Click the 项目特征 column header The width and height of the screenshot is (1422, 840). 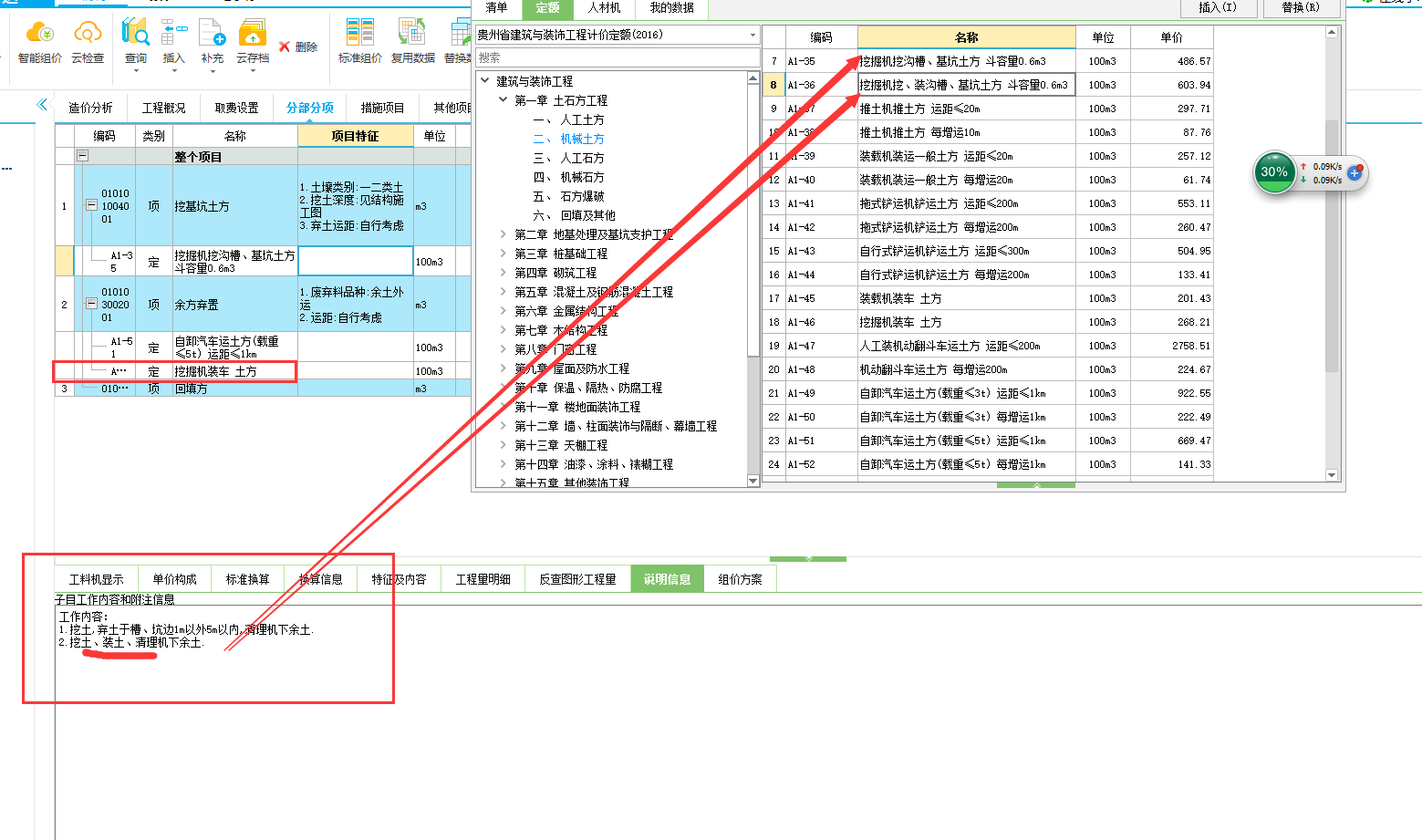[x=355, y=136]
